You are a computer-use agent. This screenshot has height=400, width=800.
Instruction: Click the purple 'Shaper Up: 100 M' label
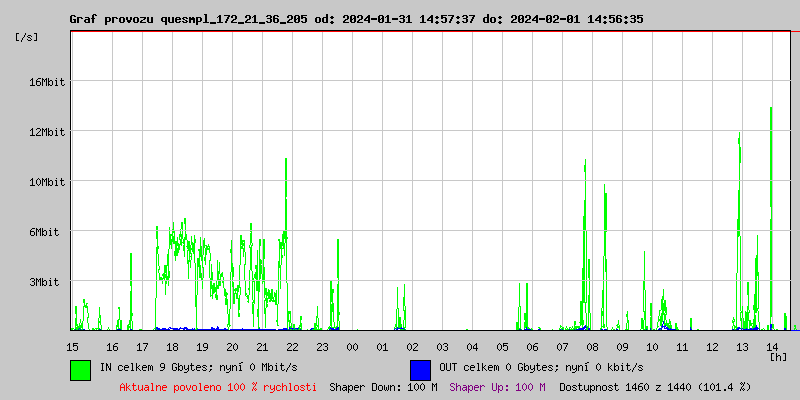[x=497, y=386]
